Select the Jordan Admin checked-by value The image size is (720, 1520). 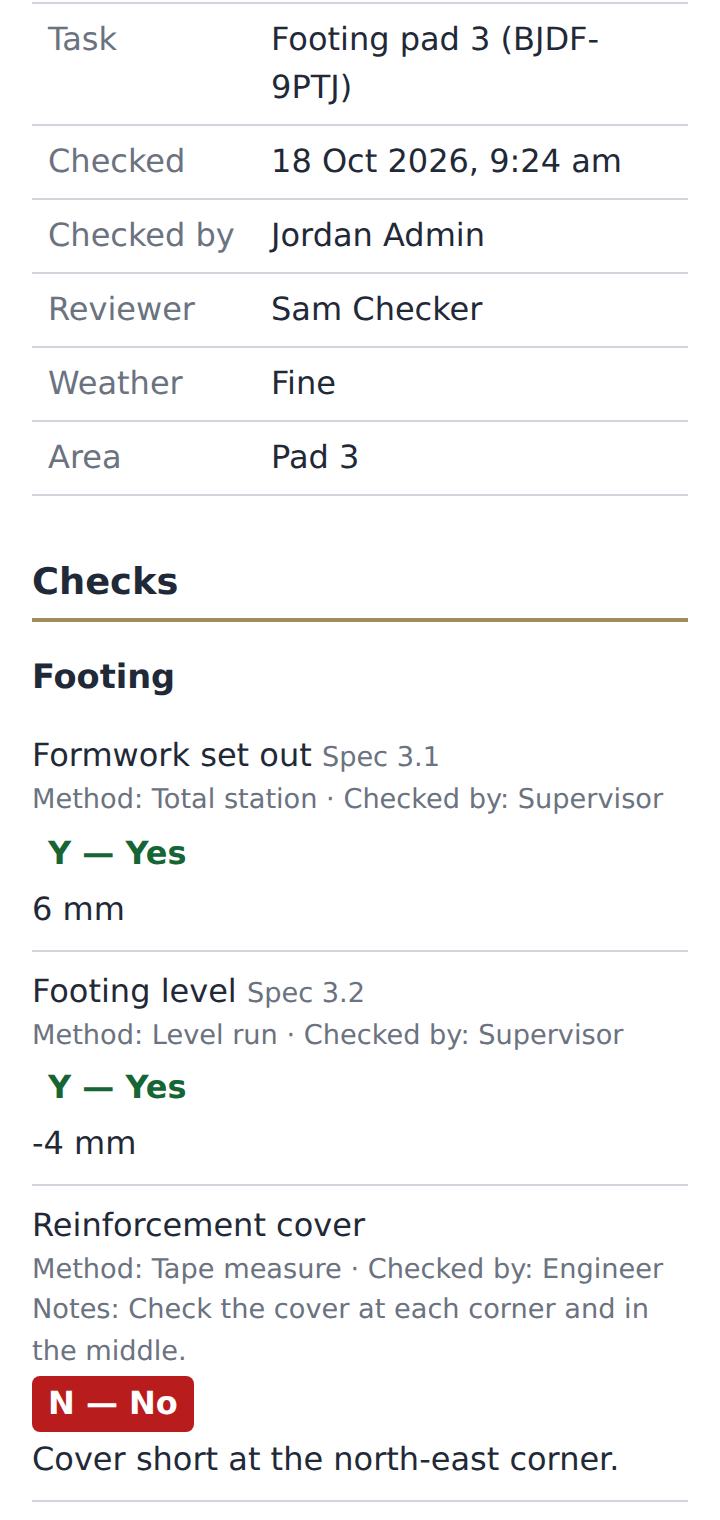coord(378,235)
